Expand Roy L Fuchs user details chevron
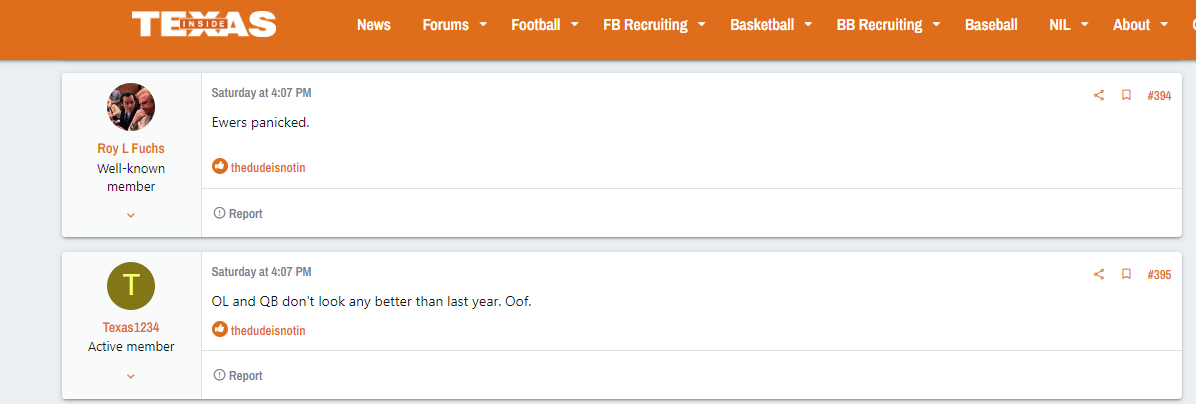Image resolution: width=1196 pixels, height=404 pixels. coord(130,216)
